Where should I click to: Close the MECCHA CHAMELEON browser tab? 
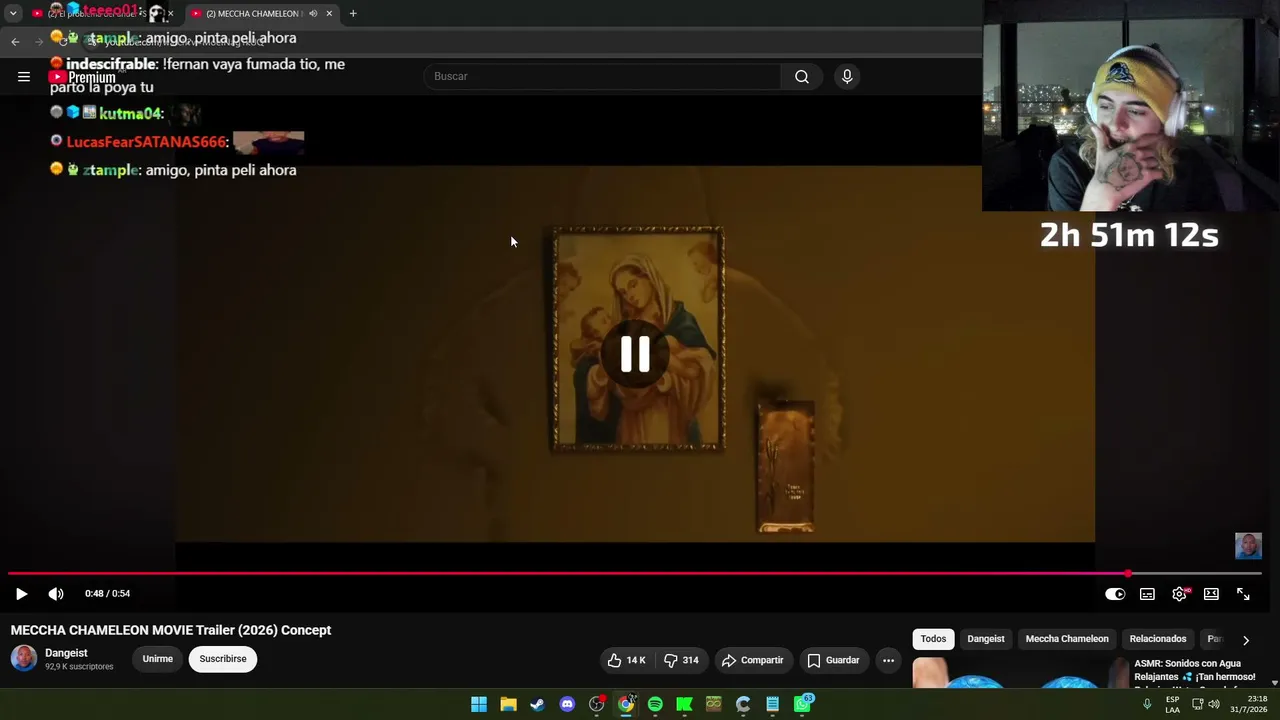tap(329, 14)
